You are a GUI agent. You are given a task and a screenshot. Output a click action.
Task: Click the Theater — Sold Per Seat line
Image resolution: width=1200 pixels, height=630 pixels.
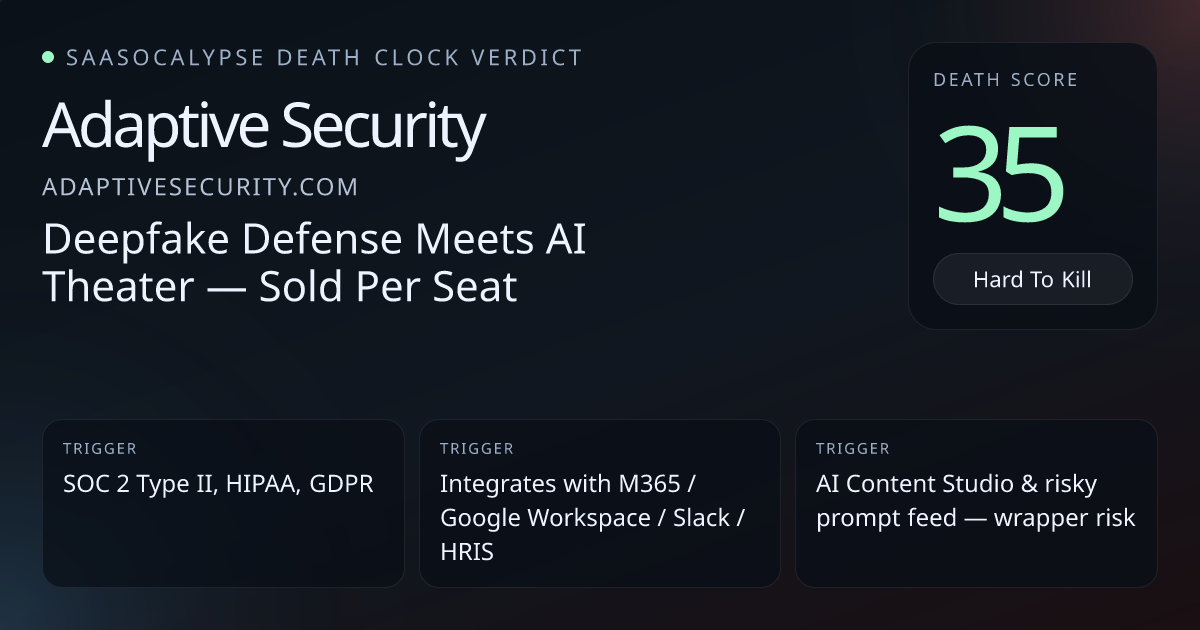pos(280,288)
